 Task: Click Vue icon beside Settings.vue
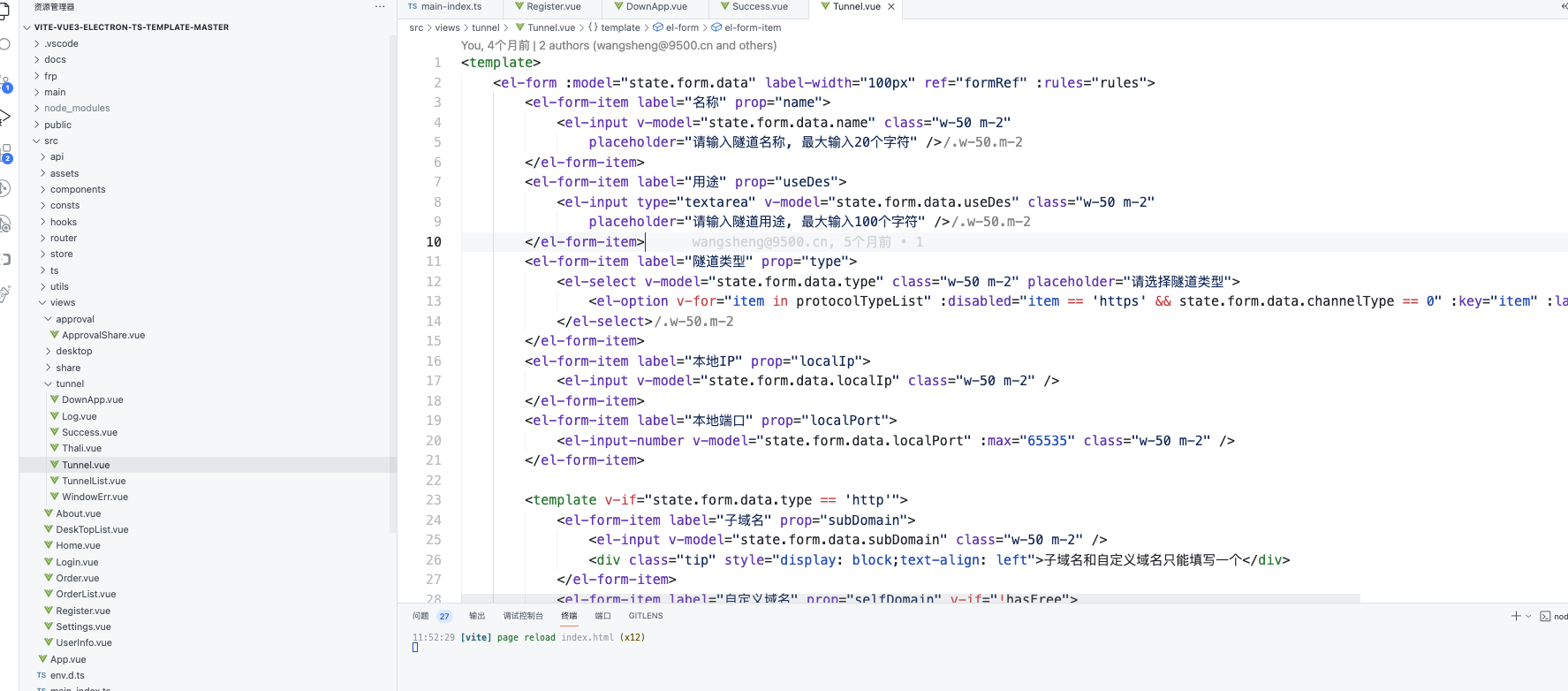coord(49,626)
